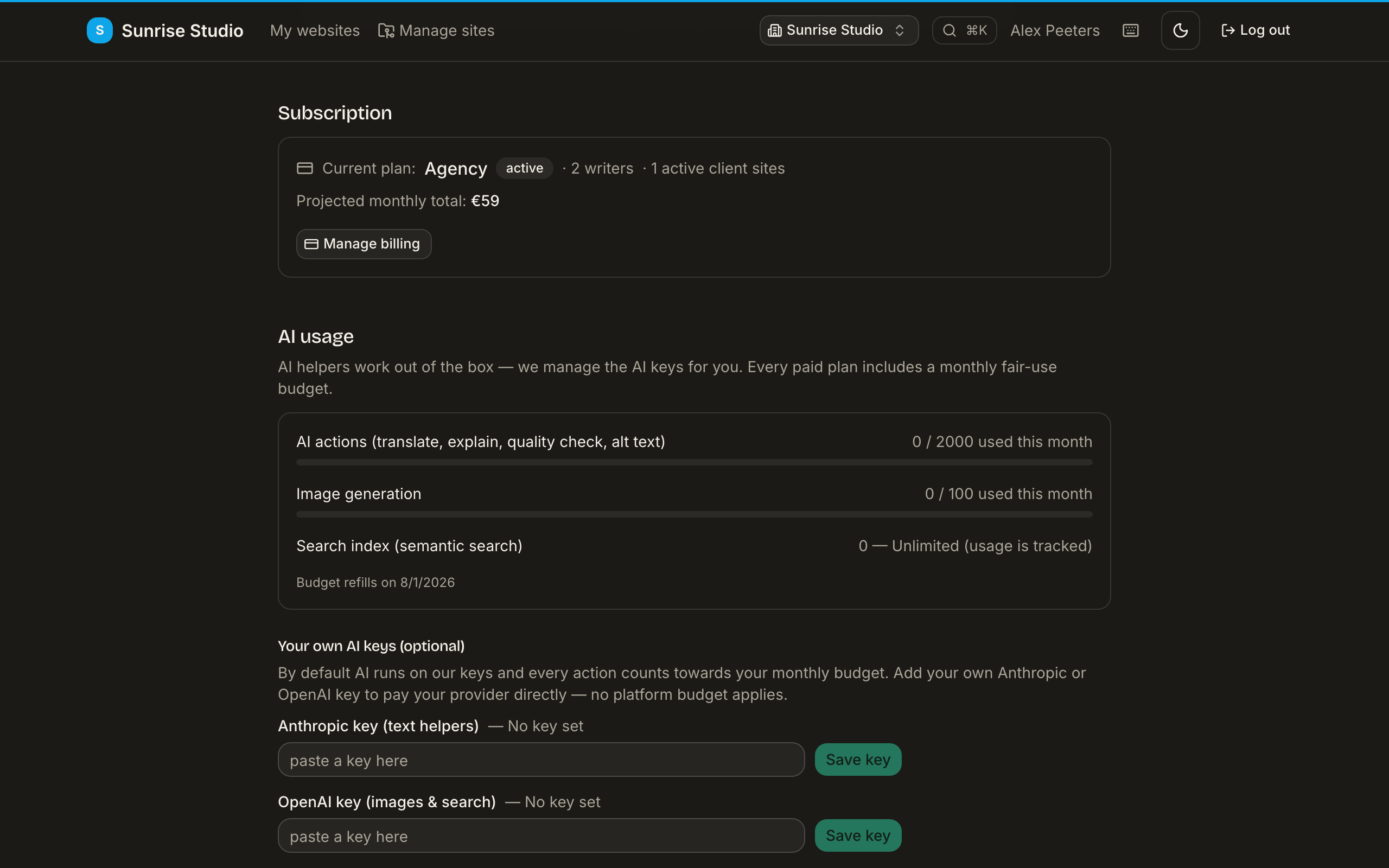Click the Image generation usage progress bar
The width and height of the screenshot is (1389, 868).
(x=694, y=514)
